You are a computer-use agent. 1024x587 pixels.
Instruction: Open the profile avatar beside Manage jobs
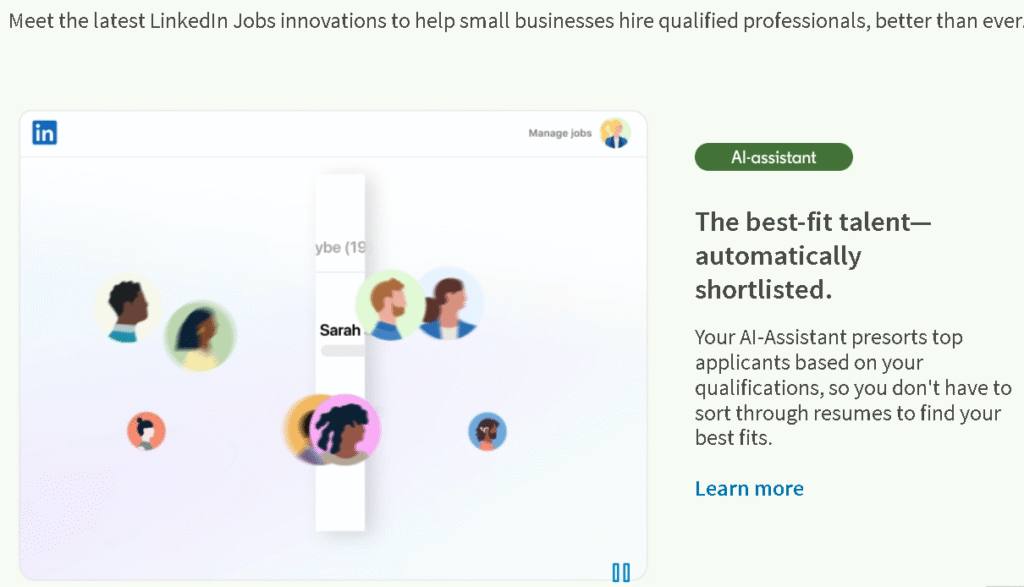[614, 133]
